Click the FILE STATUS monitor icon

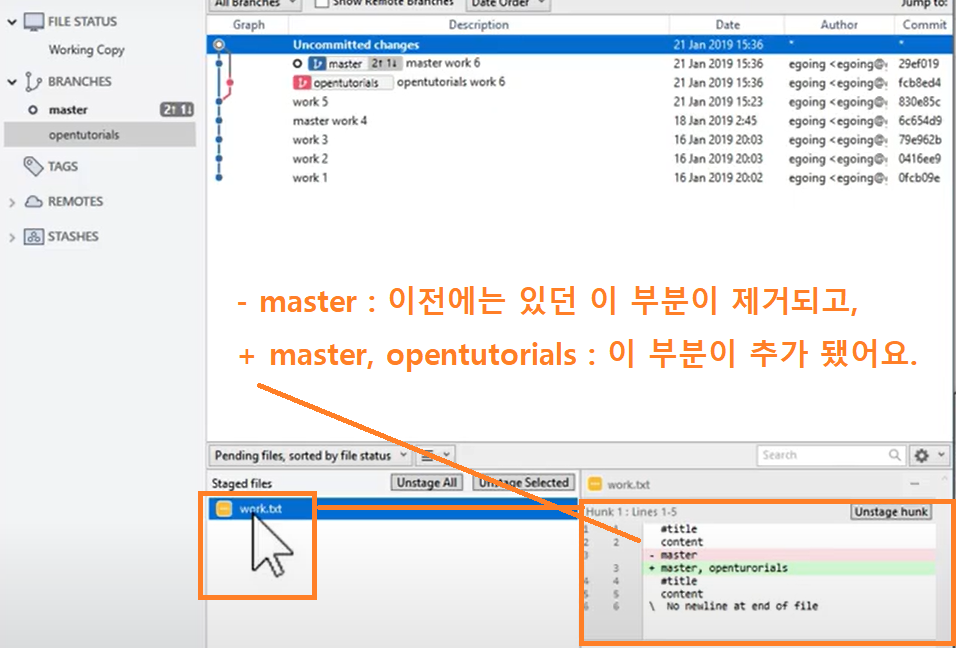[x=34, y=22]
